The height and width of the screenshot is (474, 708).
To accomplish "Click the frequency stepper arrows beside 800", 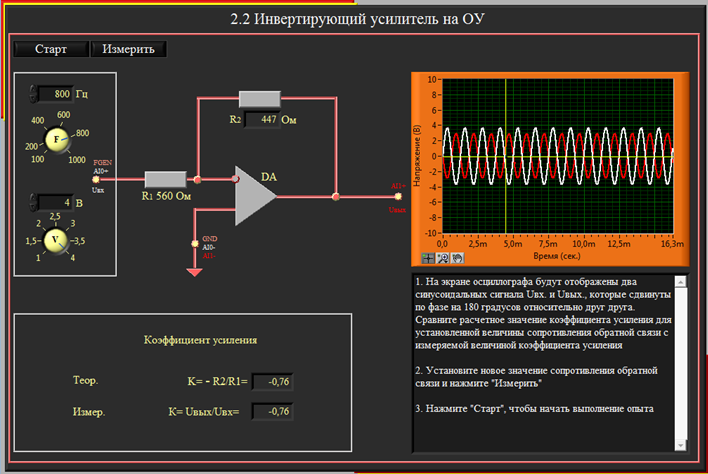I will point(33,94).
